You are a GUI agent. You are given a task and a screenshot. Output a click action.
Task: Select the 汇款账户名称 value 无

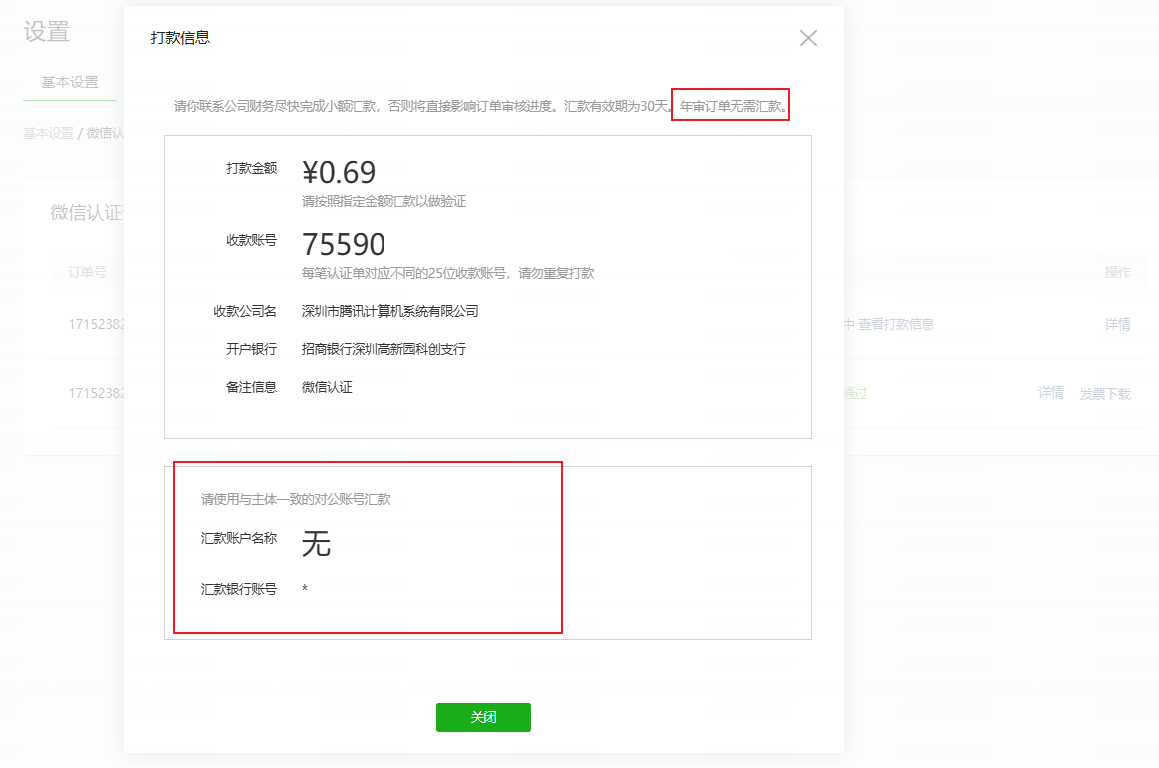[316, 543]
